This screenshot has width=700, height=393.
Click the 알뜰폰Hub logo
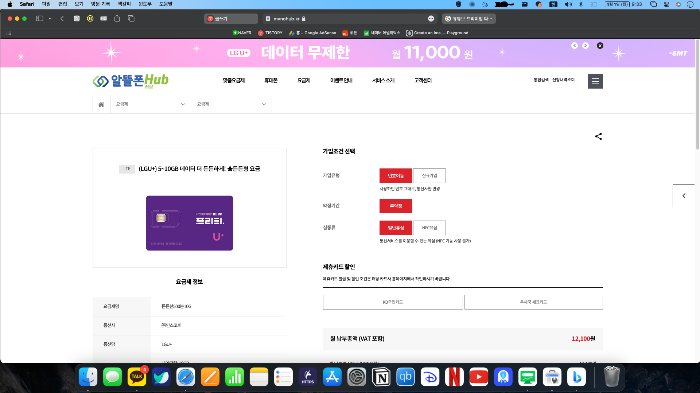coord(131,81)
